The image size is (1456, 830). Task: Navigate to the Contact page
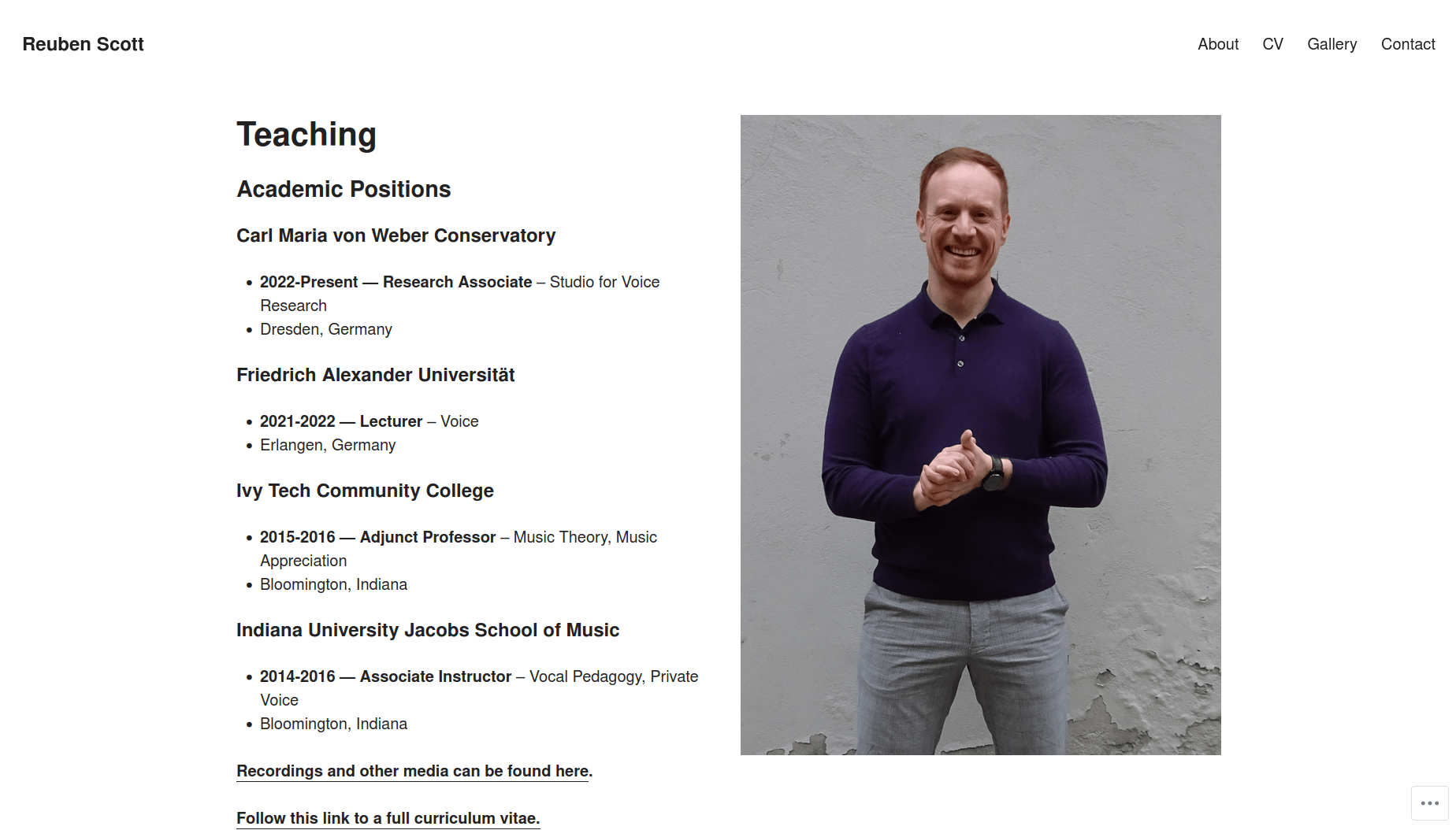[x=1408, y=44]
